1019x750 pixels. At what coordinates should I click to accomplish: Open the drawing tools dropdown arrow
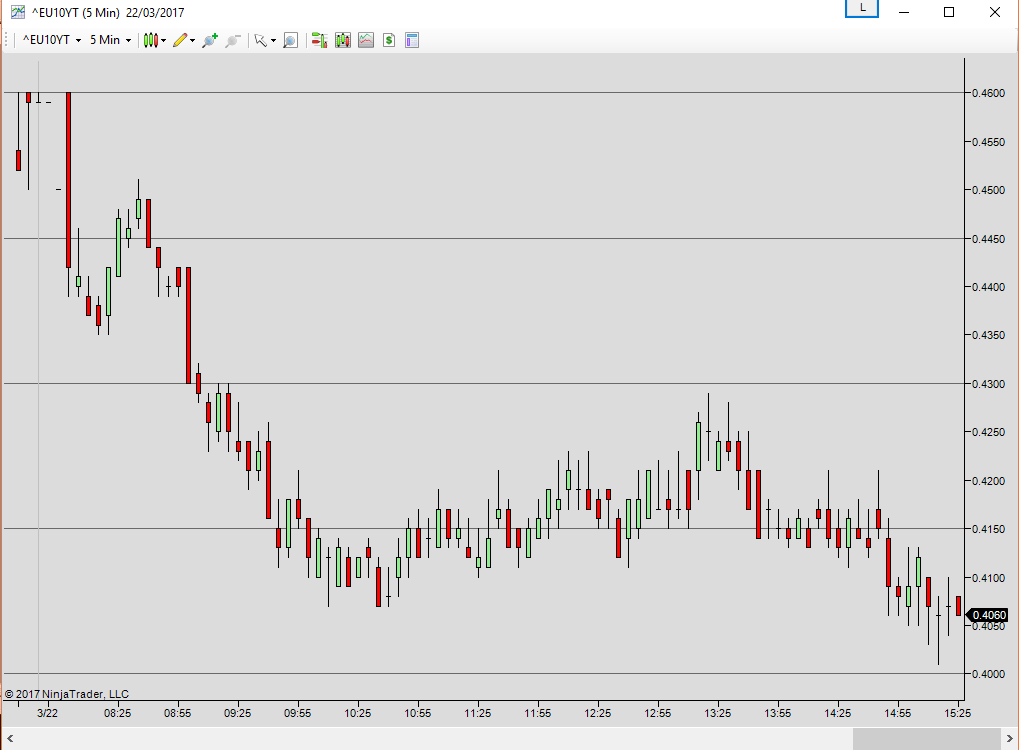[x=192, y=40]
